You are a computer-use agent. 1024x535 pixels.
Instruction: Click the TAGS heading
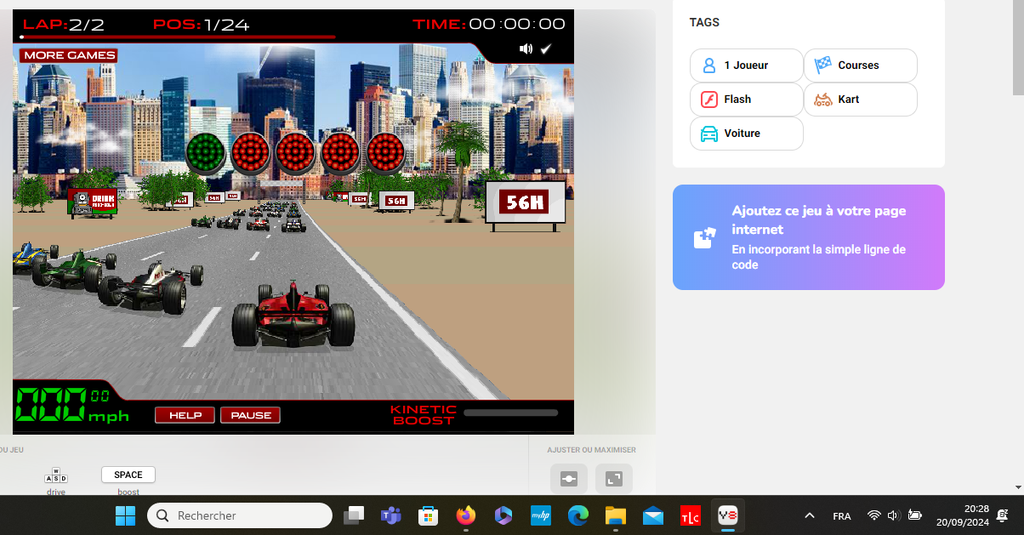point(704,22)
